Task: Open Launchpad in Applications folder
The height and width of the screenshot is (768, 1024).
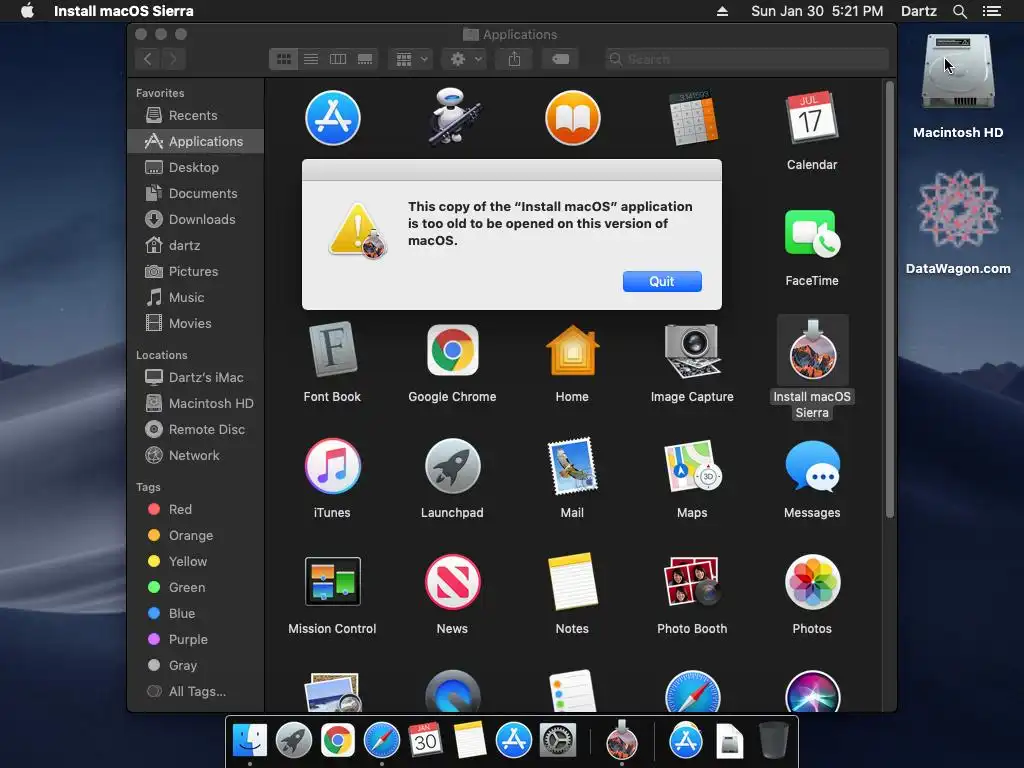Action: pos(453,466)
